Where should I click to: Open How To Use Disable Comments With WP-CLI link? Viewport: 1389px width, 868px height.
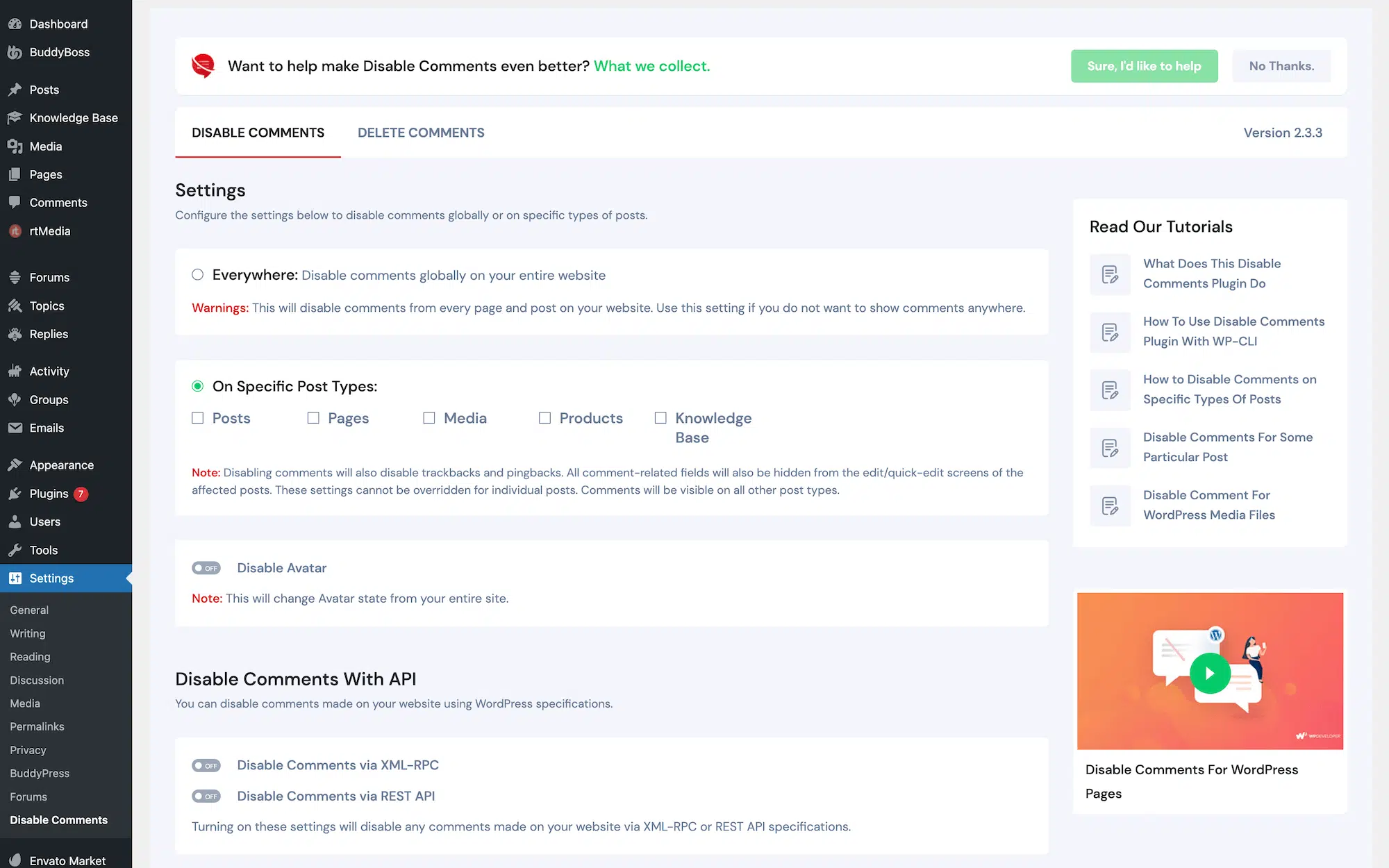click(x=1233, y=331)
